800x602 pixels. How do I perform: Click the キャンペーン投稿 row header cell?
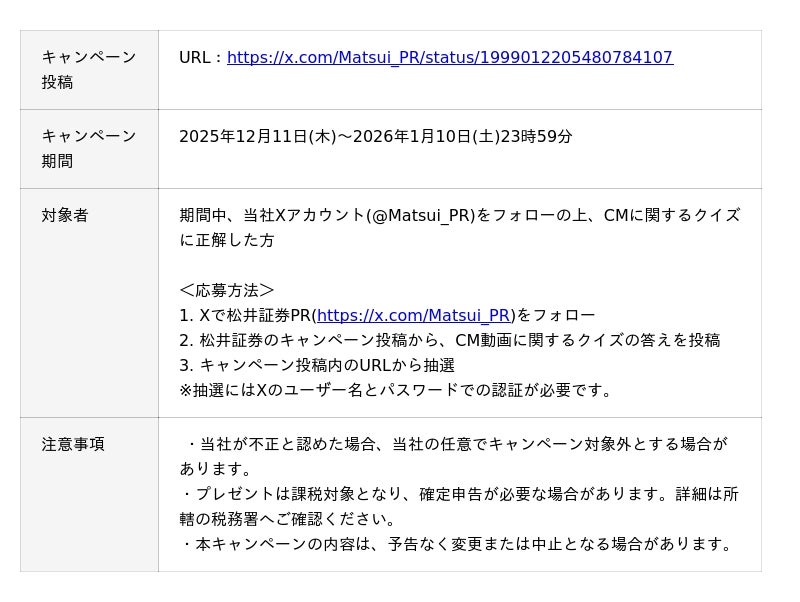click(x=89, y=69)
